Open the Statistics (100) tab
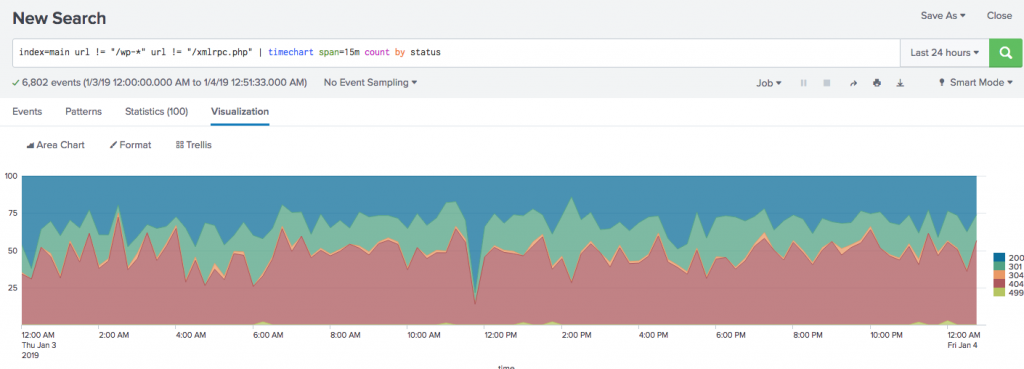Viewport: 1024px width, 369px height. click(157, 112)
